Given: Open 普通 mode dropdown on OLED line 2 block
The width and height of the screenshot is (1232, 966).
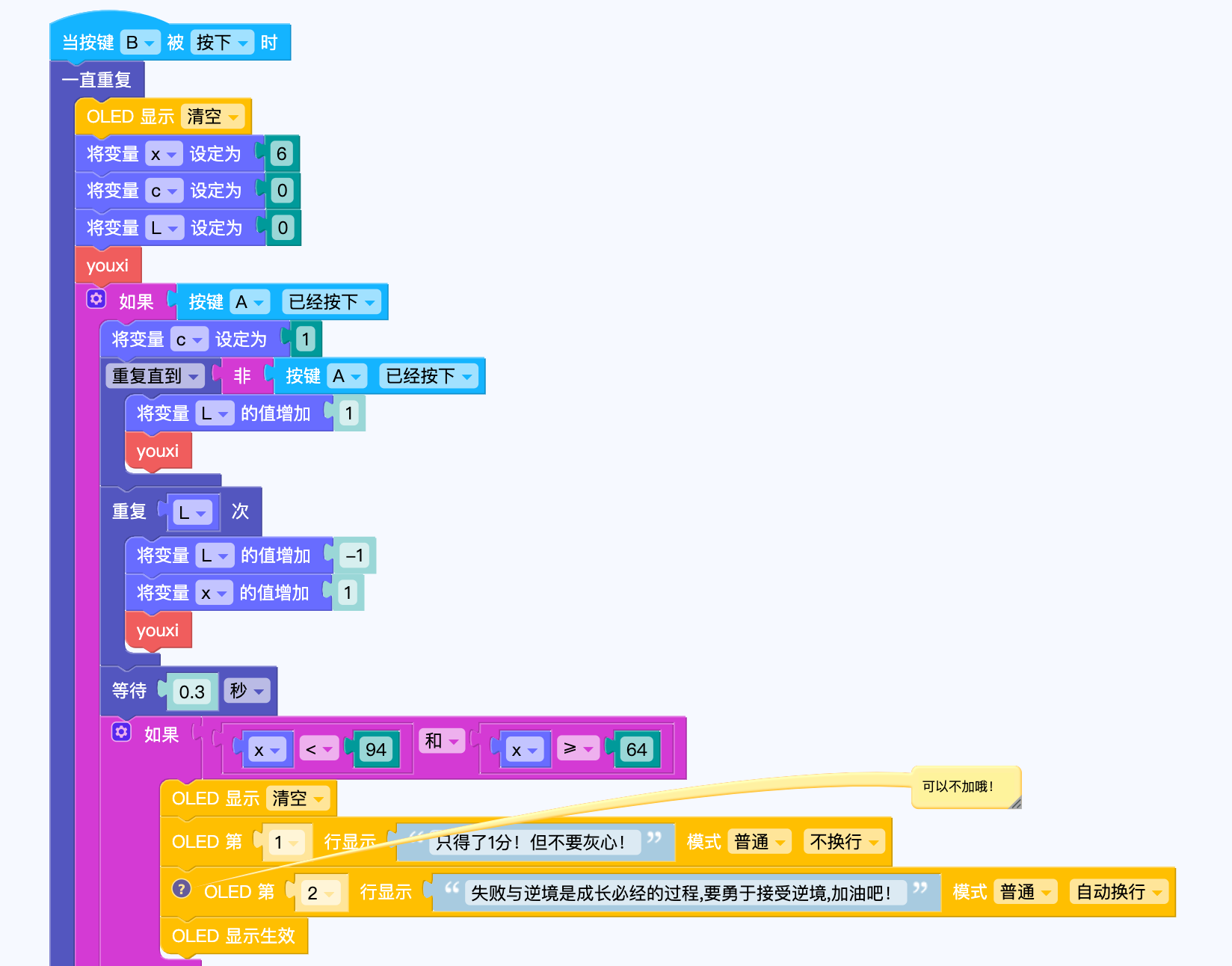Looking at the screenshot, I should click(1026, 892).
